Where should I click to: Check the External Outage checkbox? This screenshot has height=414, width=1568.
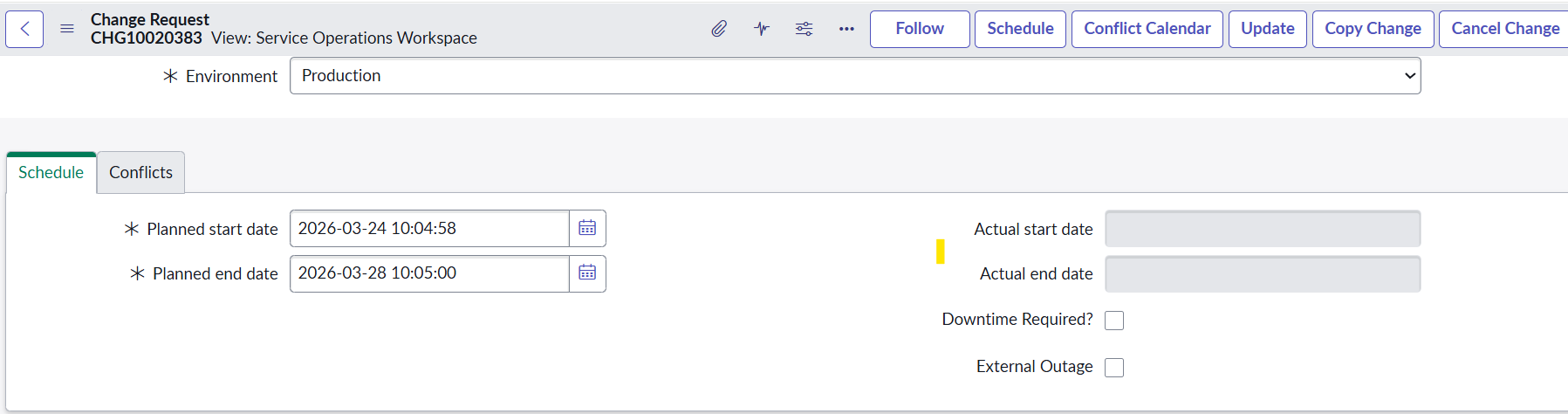[1114, 368]
